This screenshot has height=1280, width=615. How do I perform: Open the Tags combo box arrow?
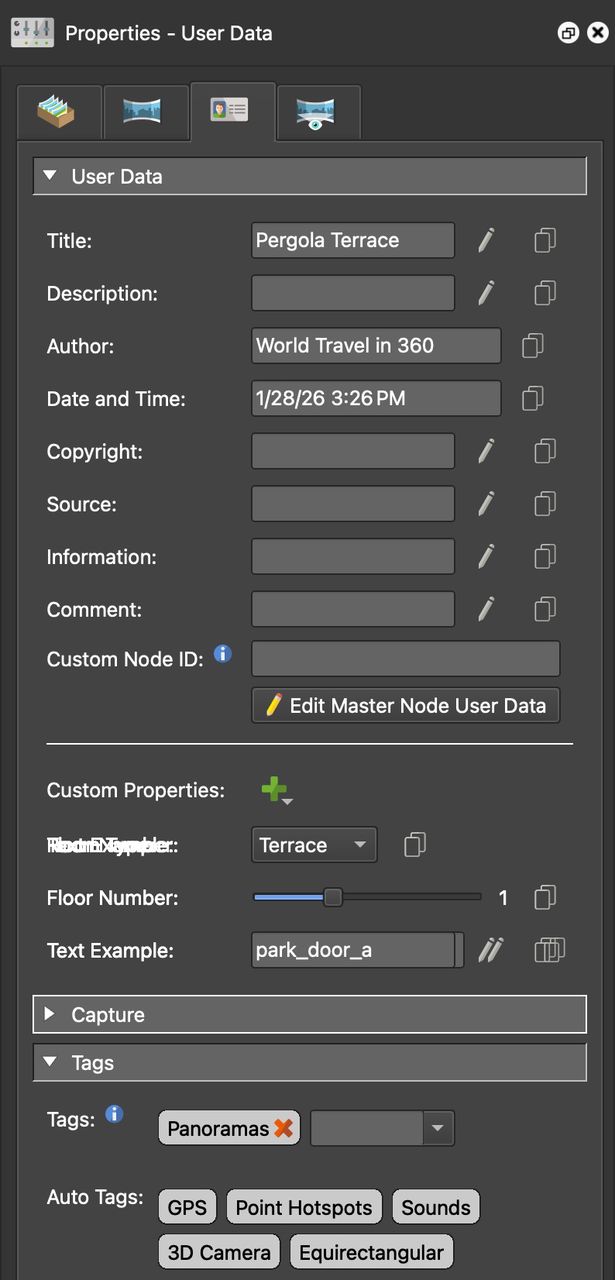click(x=437, y=1128)
